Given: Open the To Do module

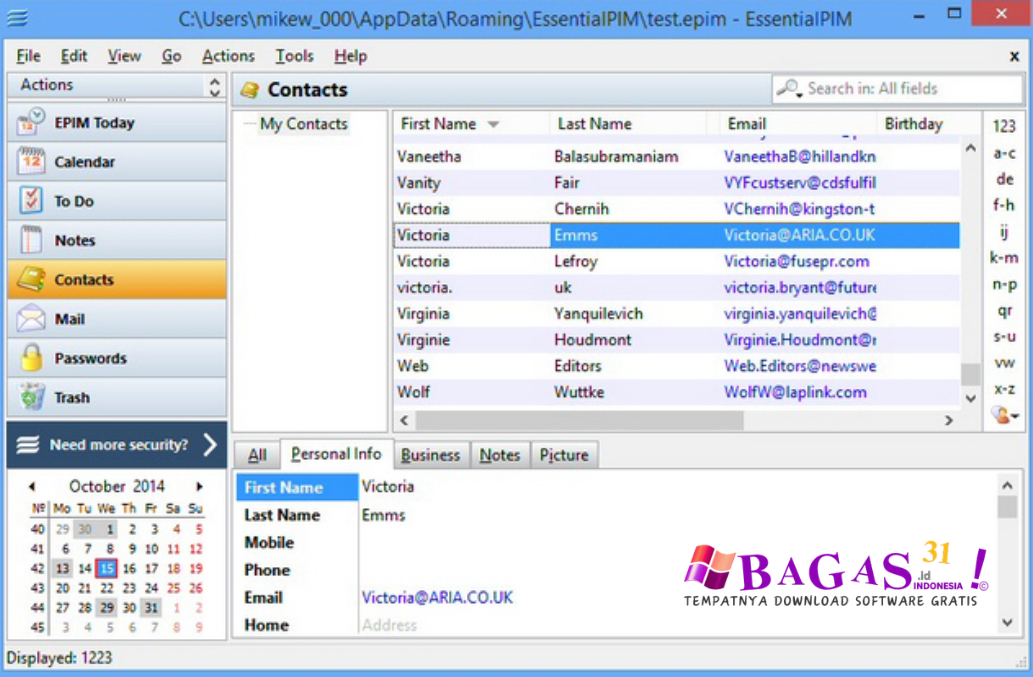Looking at the screenshot, I should tap(117, 202).
